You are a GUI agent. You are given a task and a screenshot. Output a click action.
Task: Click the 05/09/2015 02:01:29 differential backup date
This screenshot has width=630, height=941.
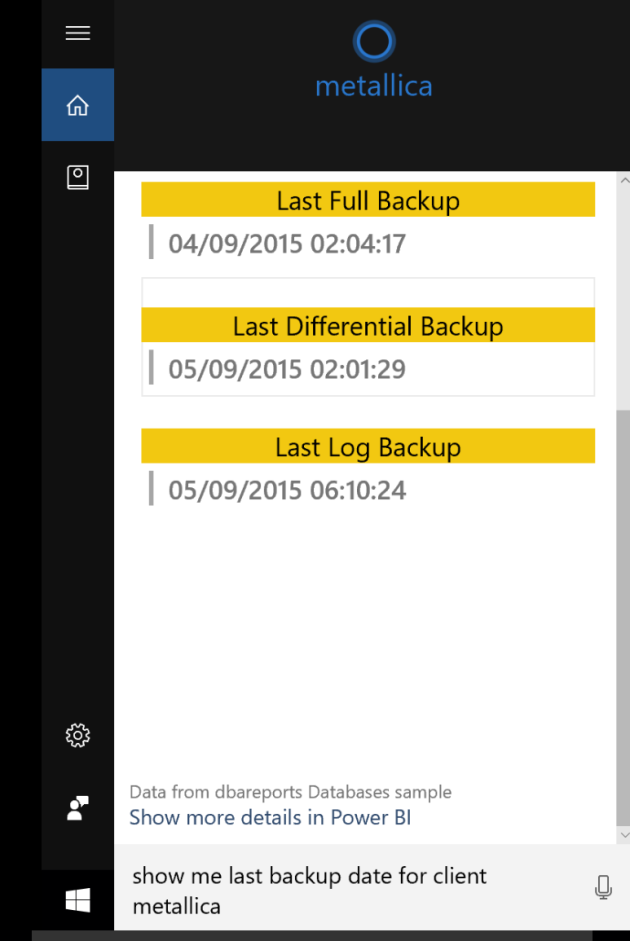(287, 370)
